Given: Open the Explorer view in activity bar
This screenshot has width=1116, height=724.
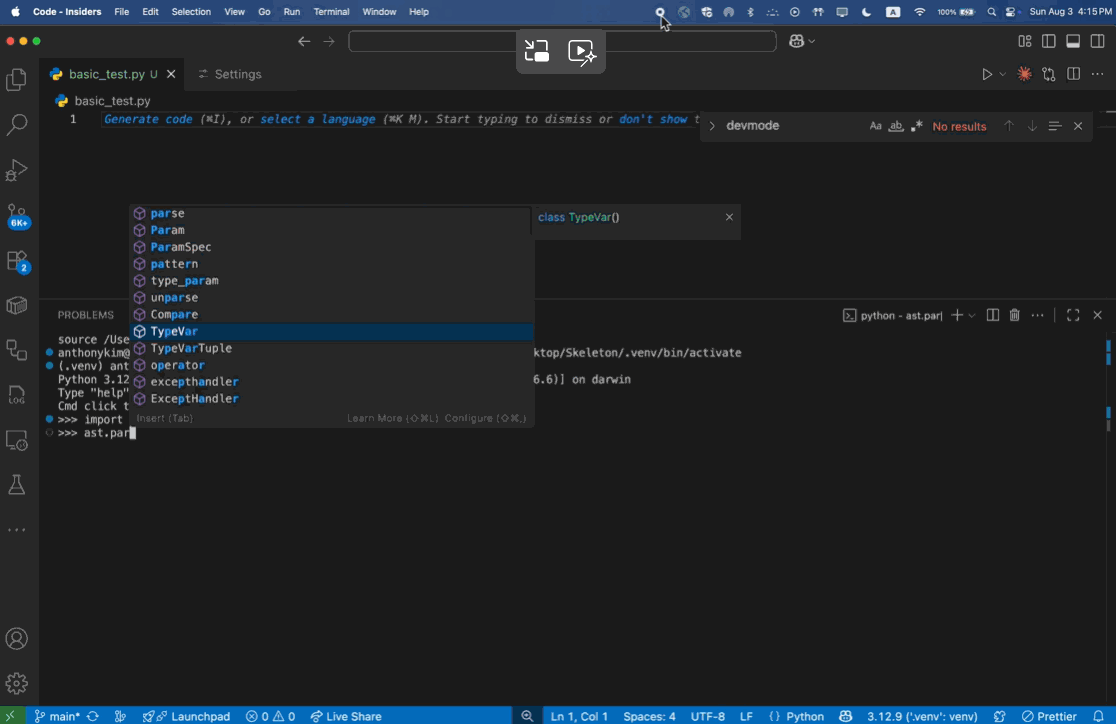Looking at the screenshot, I should click(17, 80).
